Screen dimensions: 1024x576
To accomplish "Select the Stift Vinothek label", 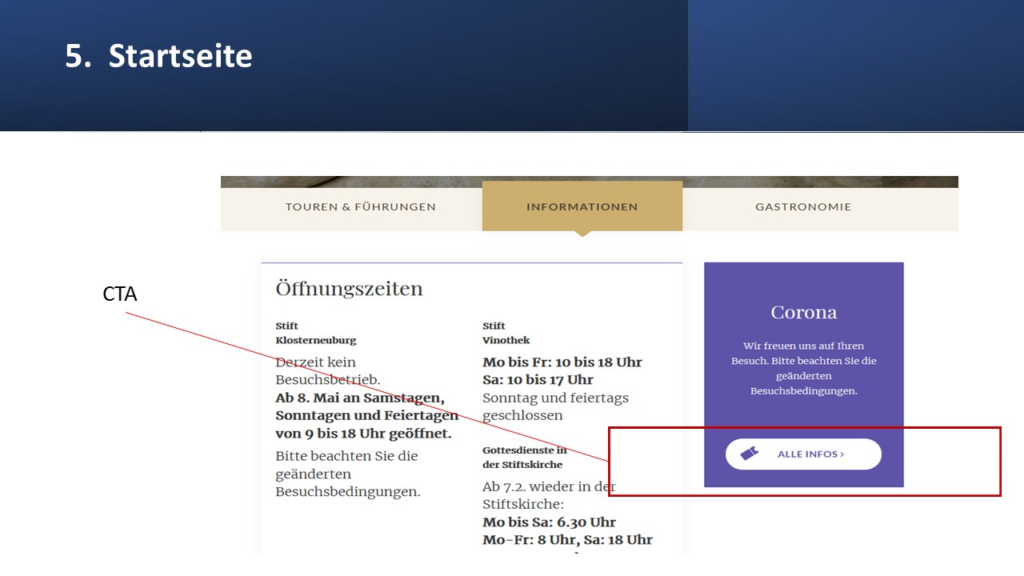I will point(506,333).
